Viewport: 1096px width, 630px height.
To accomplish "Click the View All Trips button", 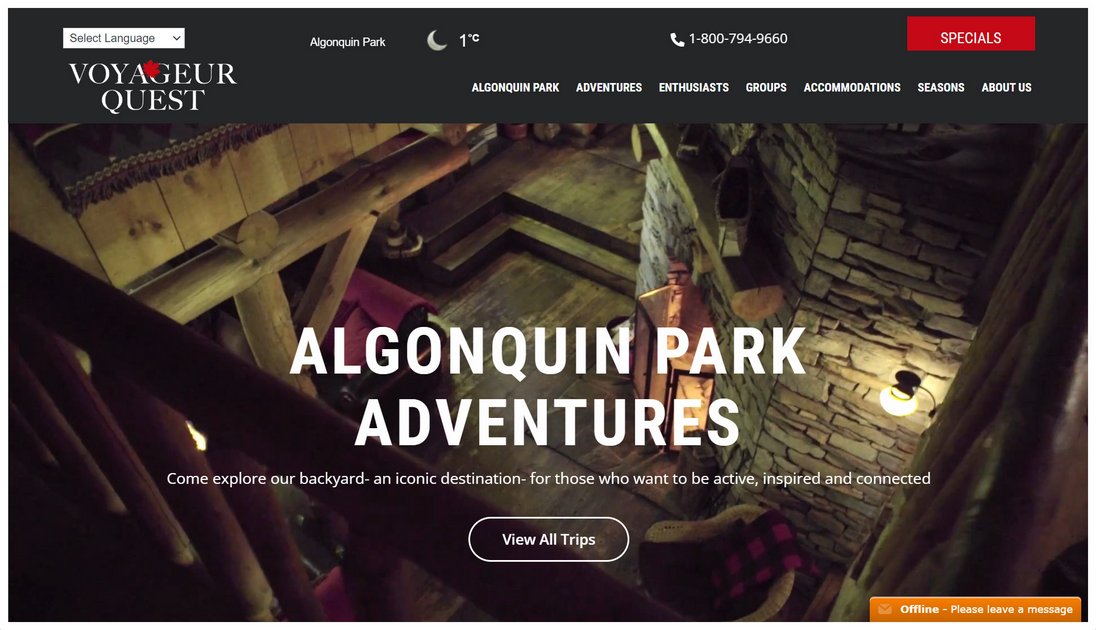I will [549, 539].
